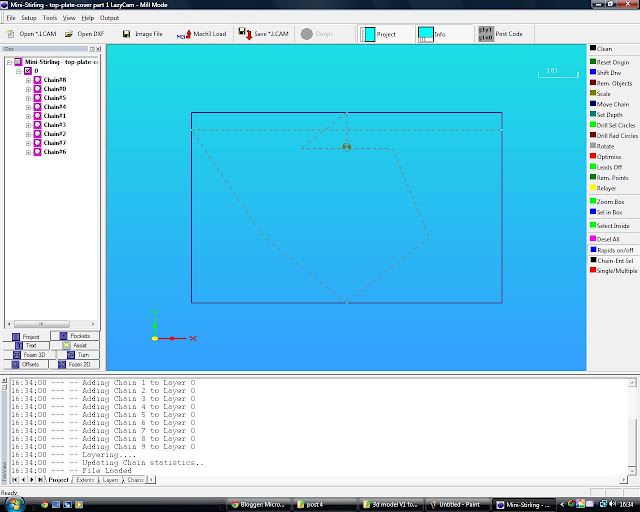640x512 pixels.
Task: Click Rem. Points tool
Action: tap(609, 178)
